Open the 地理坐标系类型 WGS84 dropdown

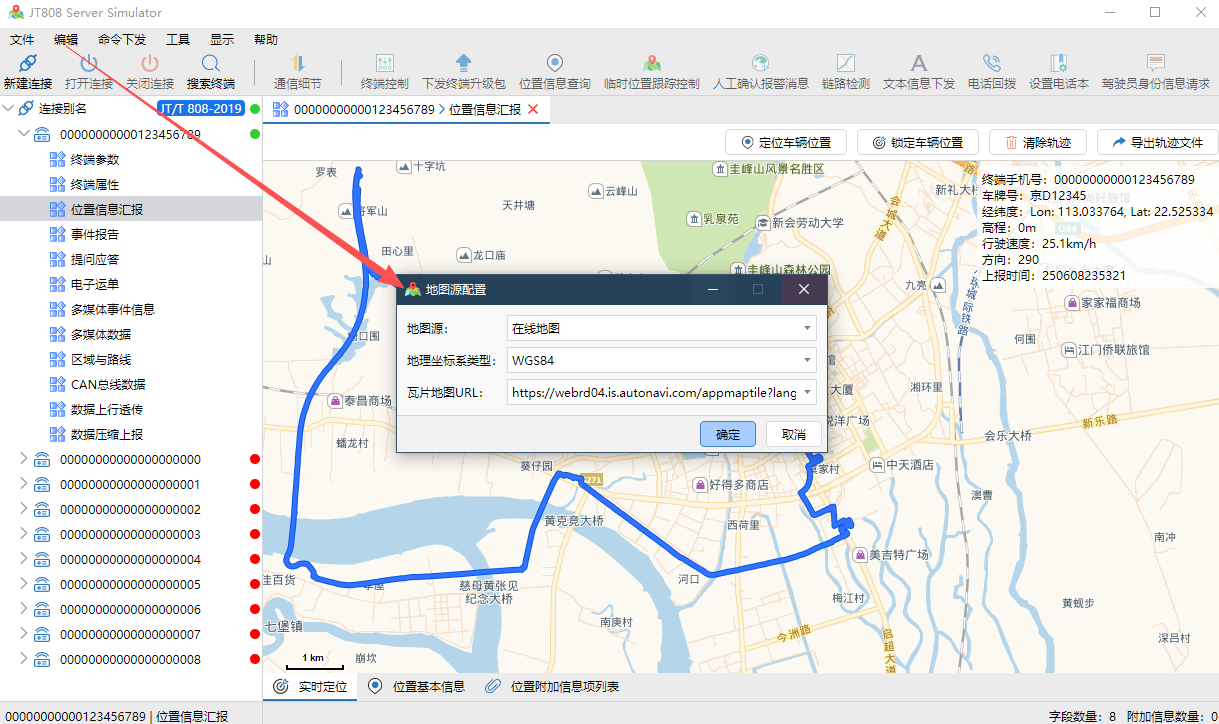[806, 360]
